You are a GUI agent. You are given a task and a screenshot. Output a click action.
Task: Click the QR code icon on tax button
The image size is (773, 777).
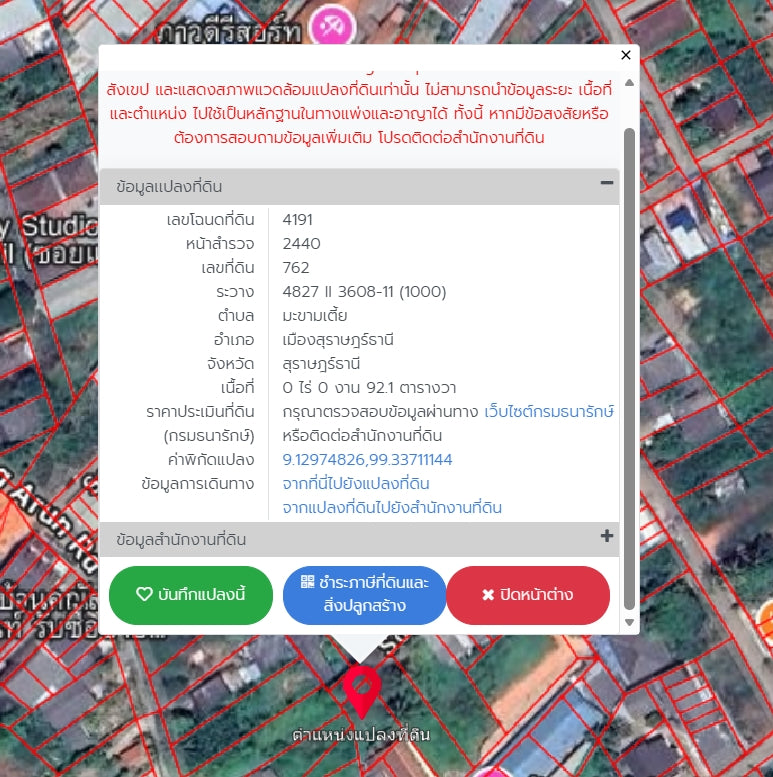click(x=307, y=582)
